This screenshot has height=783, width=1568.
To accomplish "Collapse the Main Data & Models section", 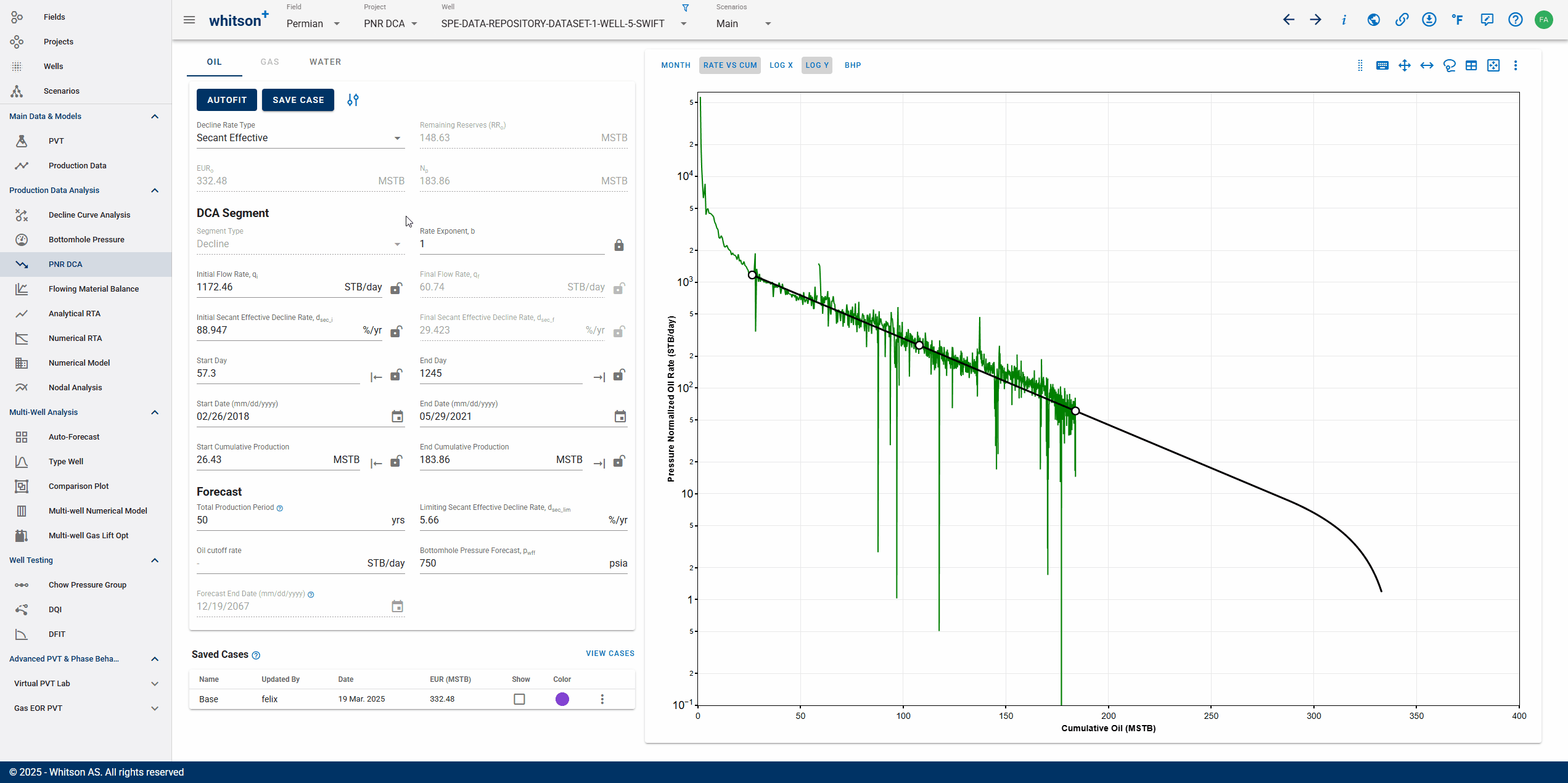I will pos(155,116).
